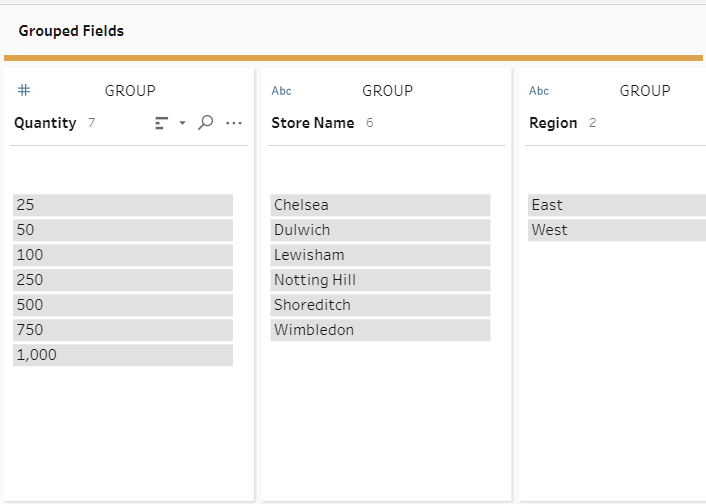Image resolution: width=706 pixels, height=504 pixels.
Task: Pick the Notting Hill store value
Action: point(380,280)
